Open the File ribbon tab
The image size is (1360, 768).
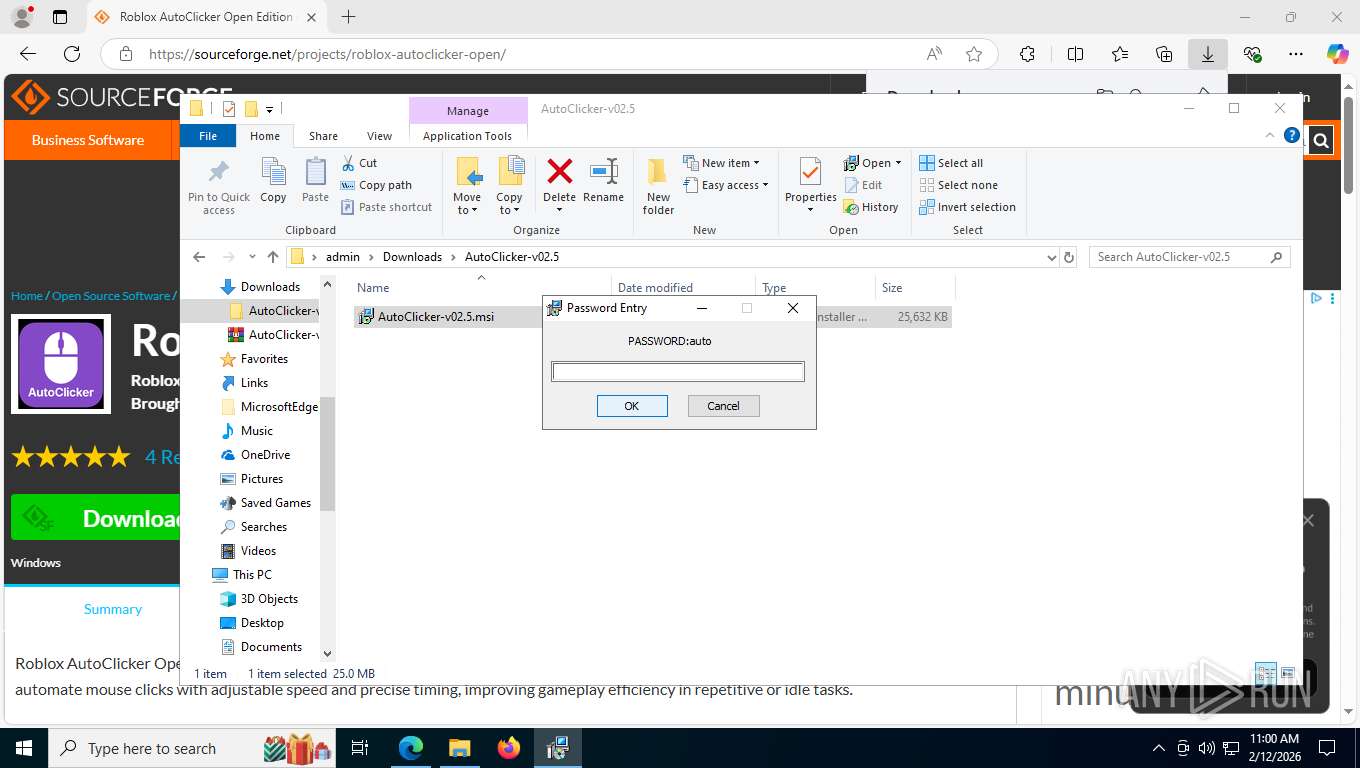tap(208, 136)
